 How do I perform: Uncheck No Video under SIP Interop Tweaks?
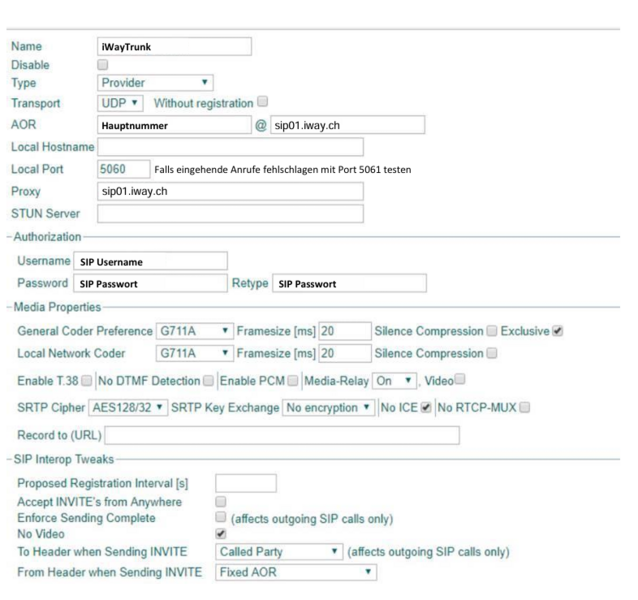coord(221,533)
